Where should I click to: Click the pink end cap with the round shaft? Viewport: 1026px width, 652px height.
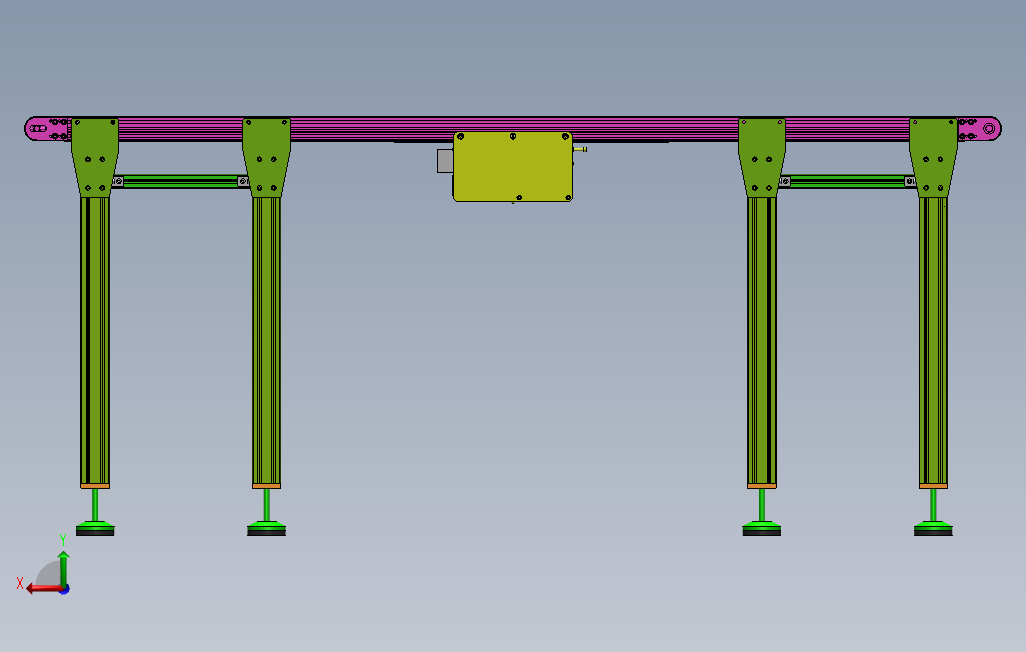(x=980, y=128)
